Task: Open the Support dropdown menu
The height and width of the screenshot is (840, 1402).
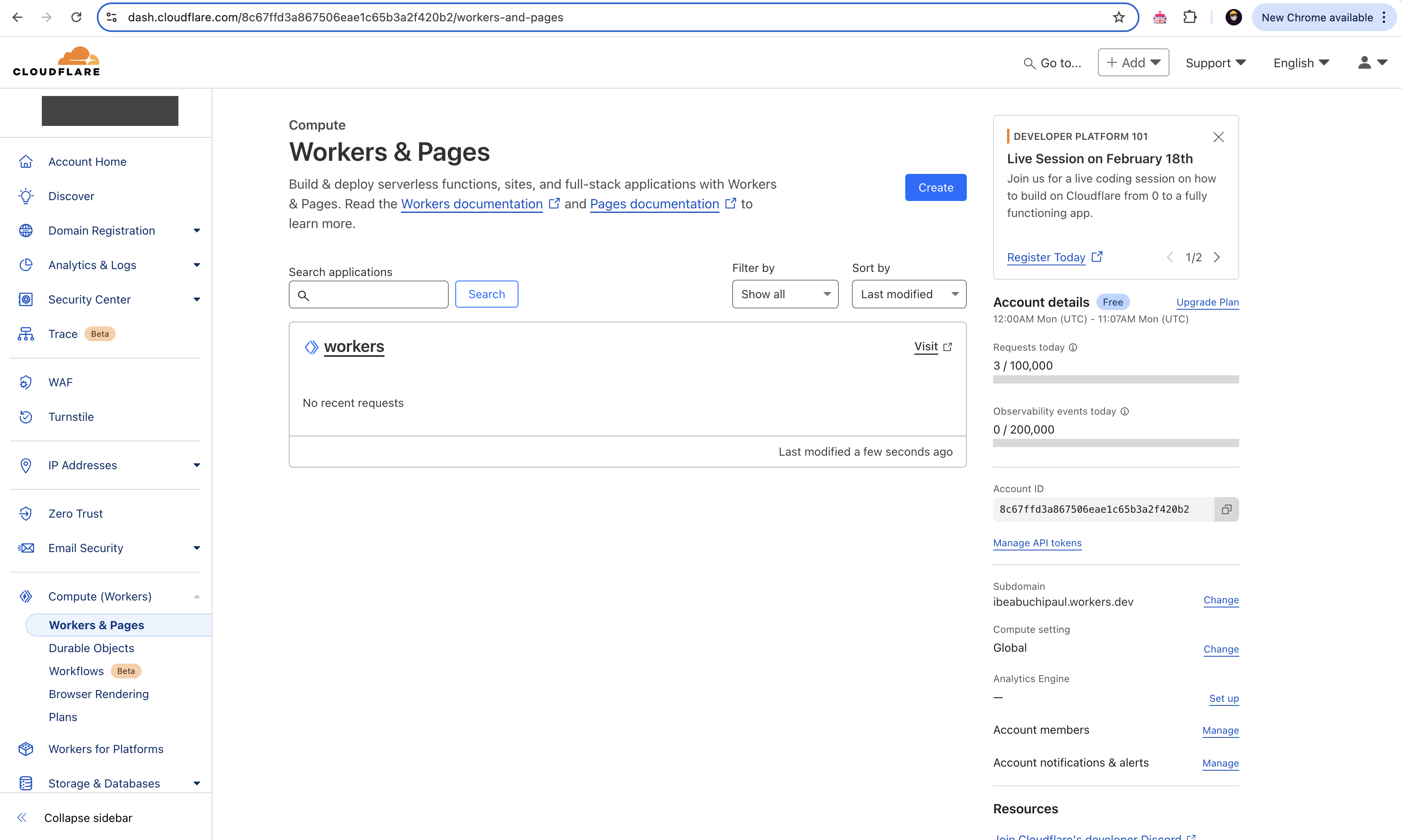Action: click(1215, 63)
